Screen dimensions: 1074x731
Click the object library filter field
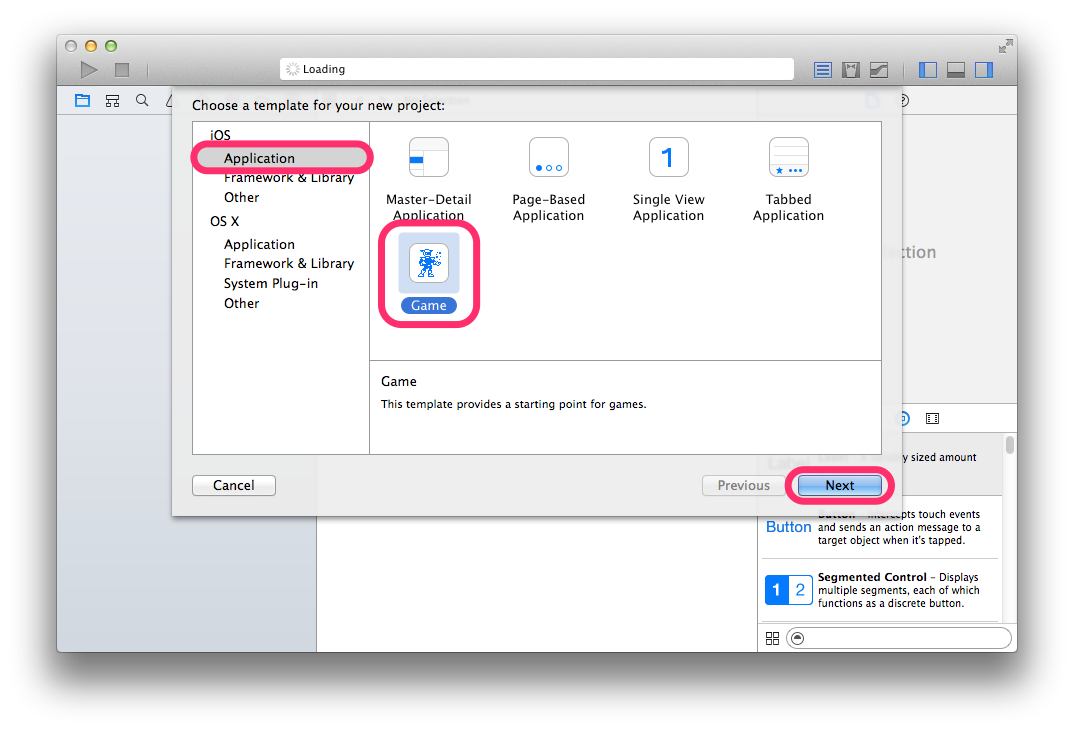(899, 639)
